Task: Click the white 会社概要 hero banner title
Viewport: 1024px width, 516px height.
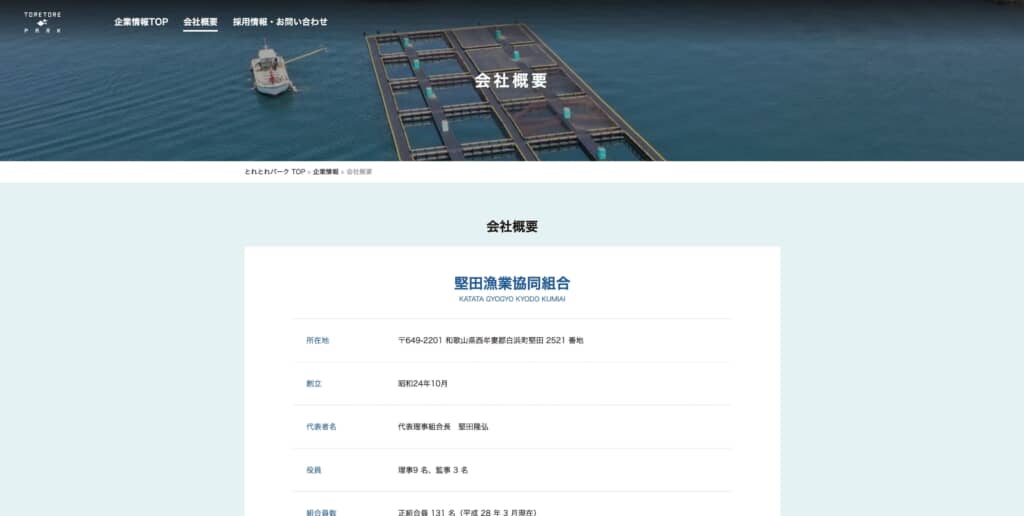Action: coord(511,80)
